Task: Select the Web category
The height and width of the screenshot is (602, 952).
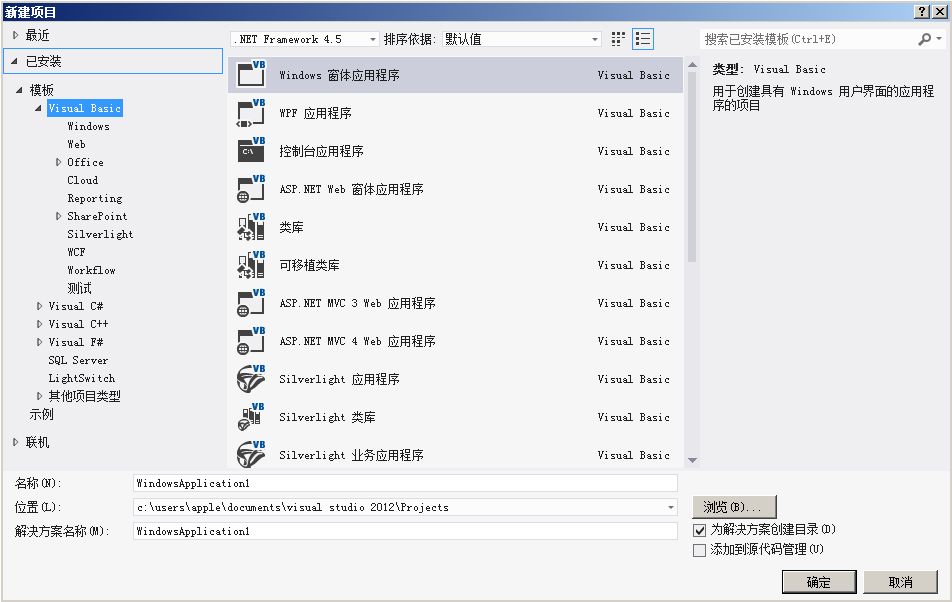Action: (76, 144)
